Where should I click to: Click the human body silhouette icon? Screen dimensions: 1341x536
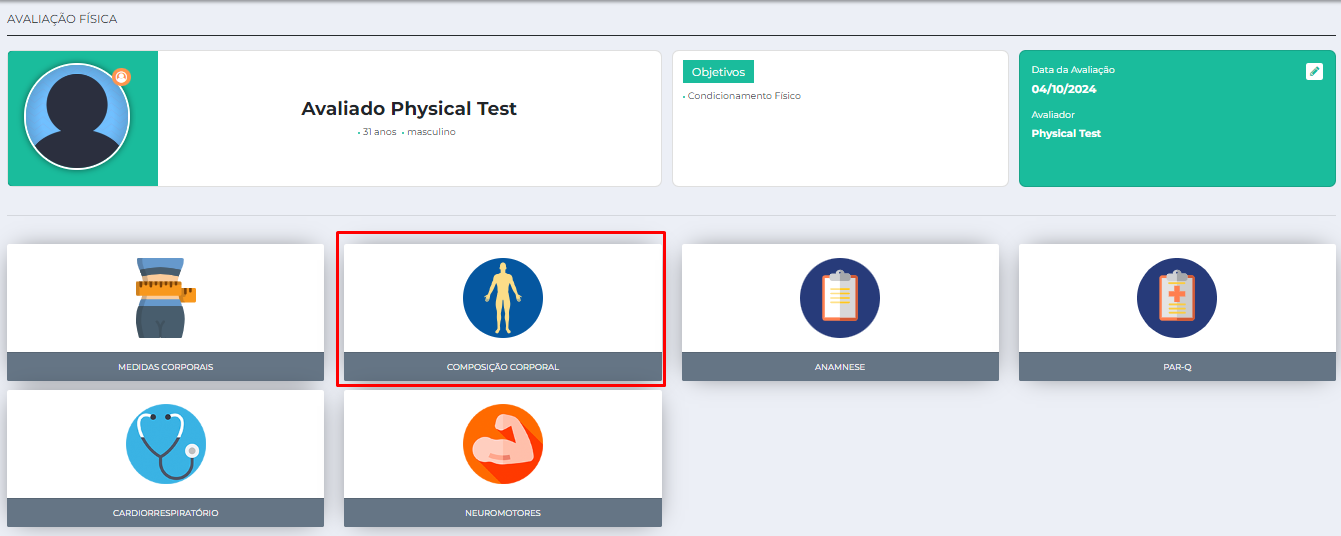(503, 298)
